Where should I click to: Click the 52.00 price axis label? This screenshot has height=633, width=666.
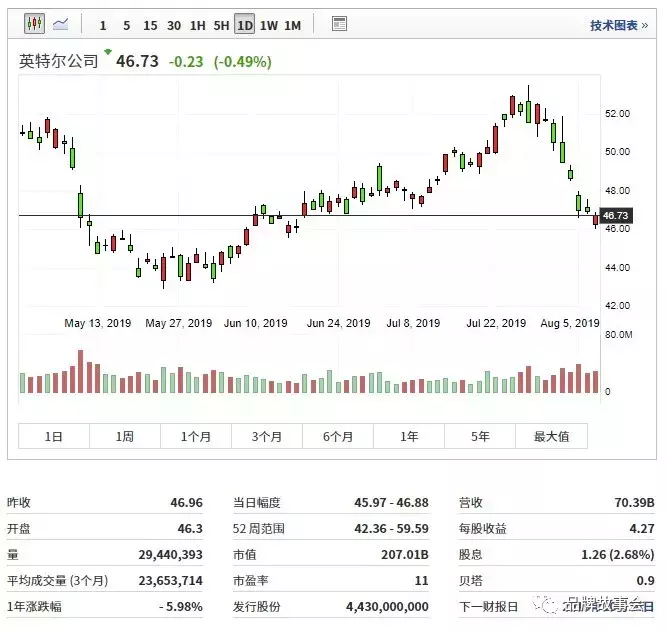(x=618, y=113)
